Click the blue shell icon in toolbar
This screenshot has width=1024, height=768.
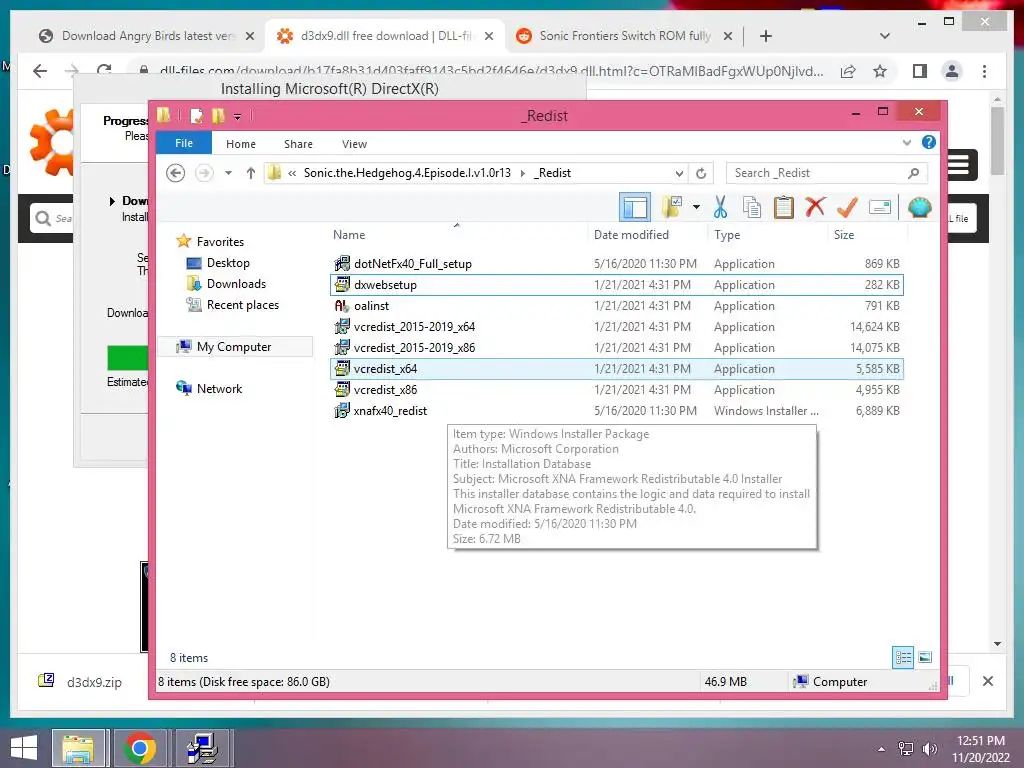[x=920, y=208]
